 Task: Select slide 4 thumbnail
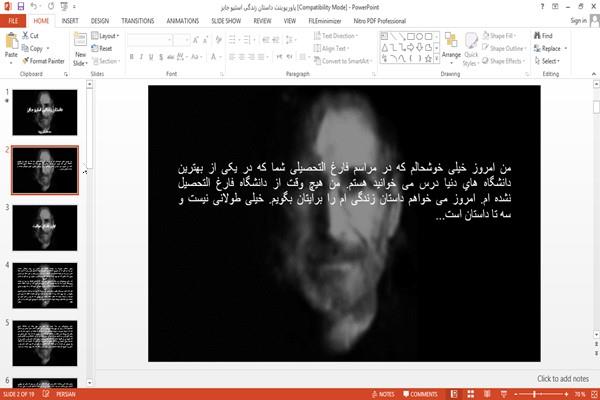pos(45,286)
